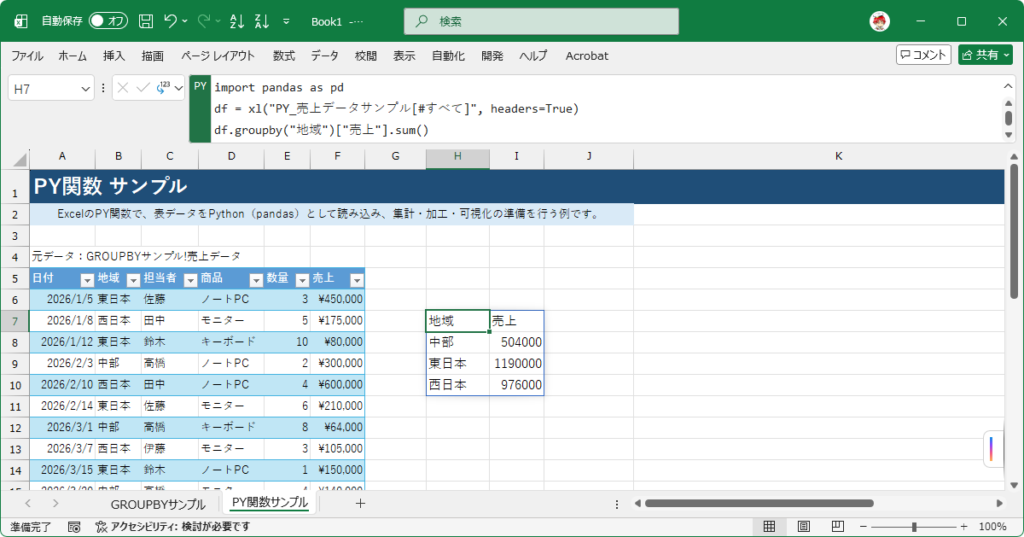The height and width of the screenshot is (537, 1024).
Task: Switch to GROUPBYサンプル sheet tab
Action: tap(157, 504)
